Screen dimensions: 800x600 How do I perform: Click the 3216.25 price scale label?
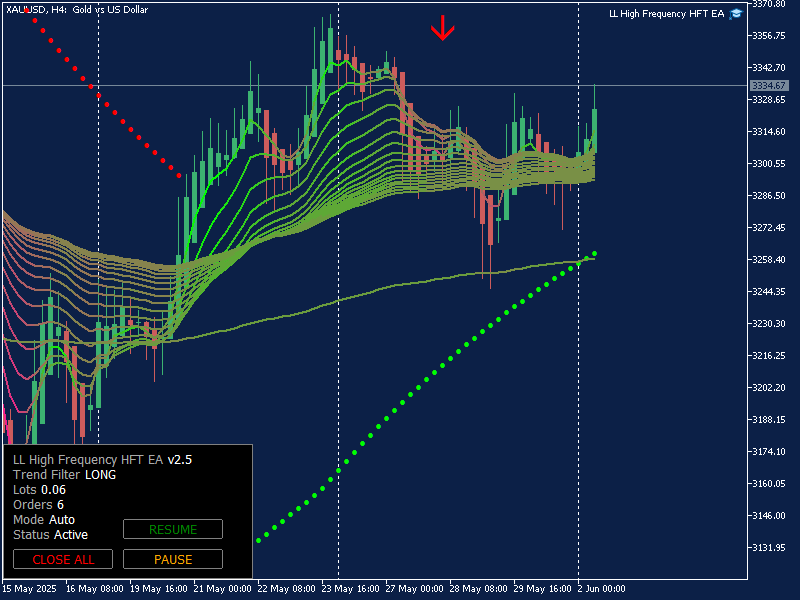769,355
